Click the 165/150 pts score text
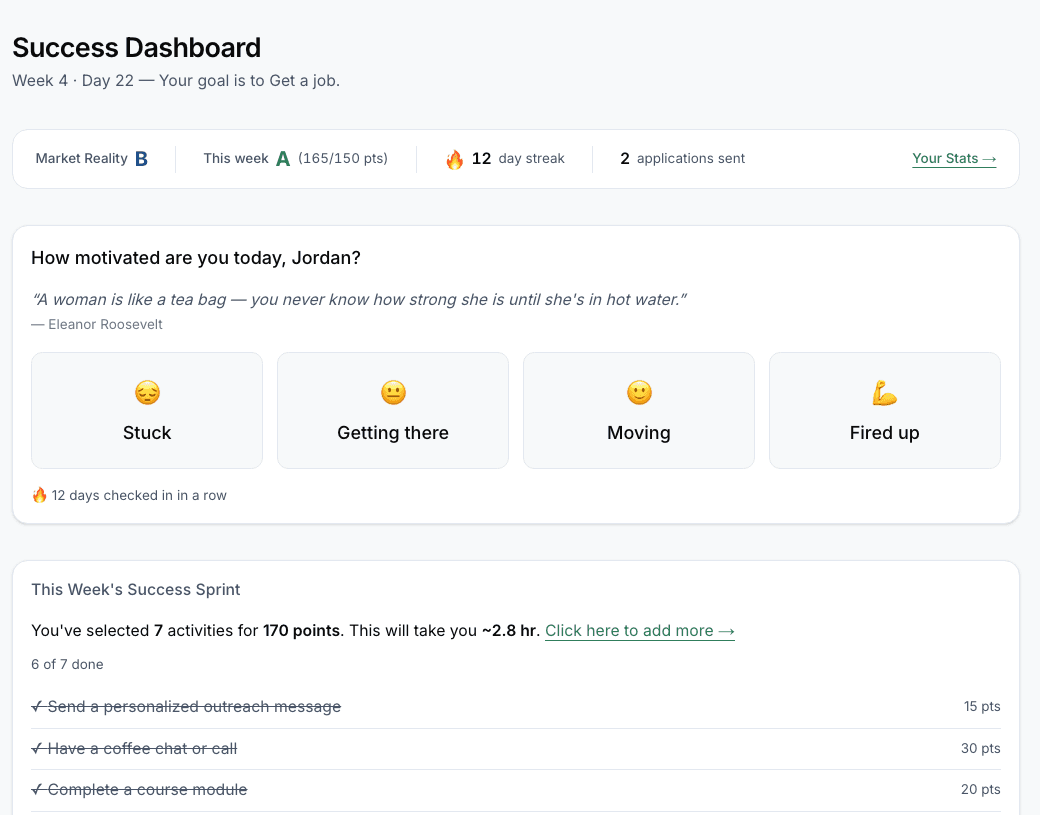Viewport: 1040px width, 815px height. point(343,158)
